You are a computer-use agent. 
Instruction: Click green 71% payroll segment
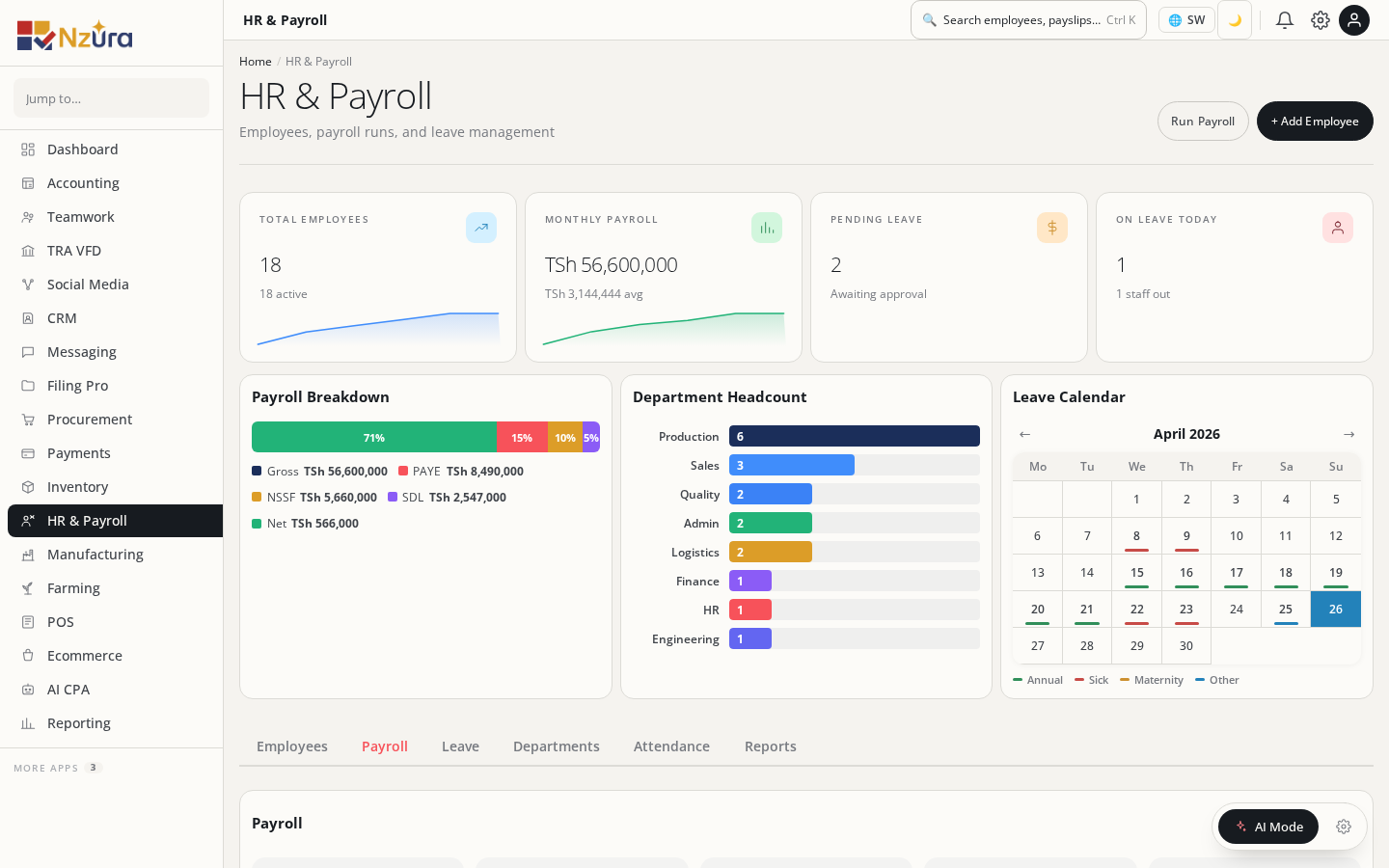click(374, 437)
